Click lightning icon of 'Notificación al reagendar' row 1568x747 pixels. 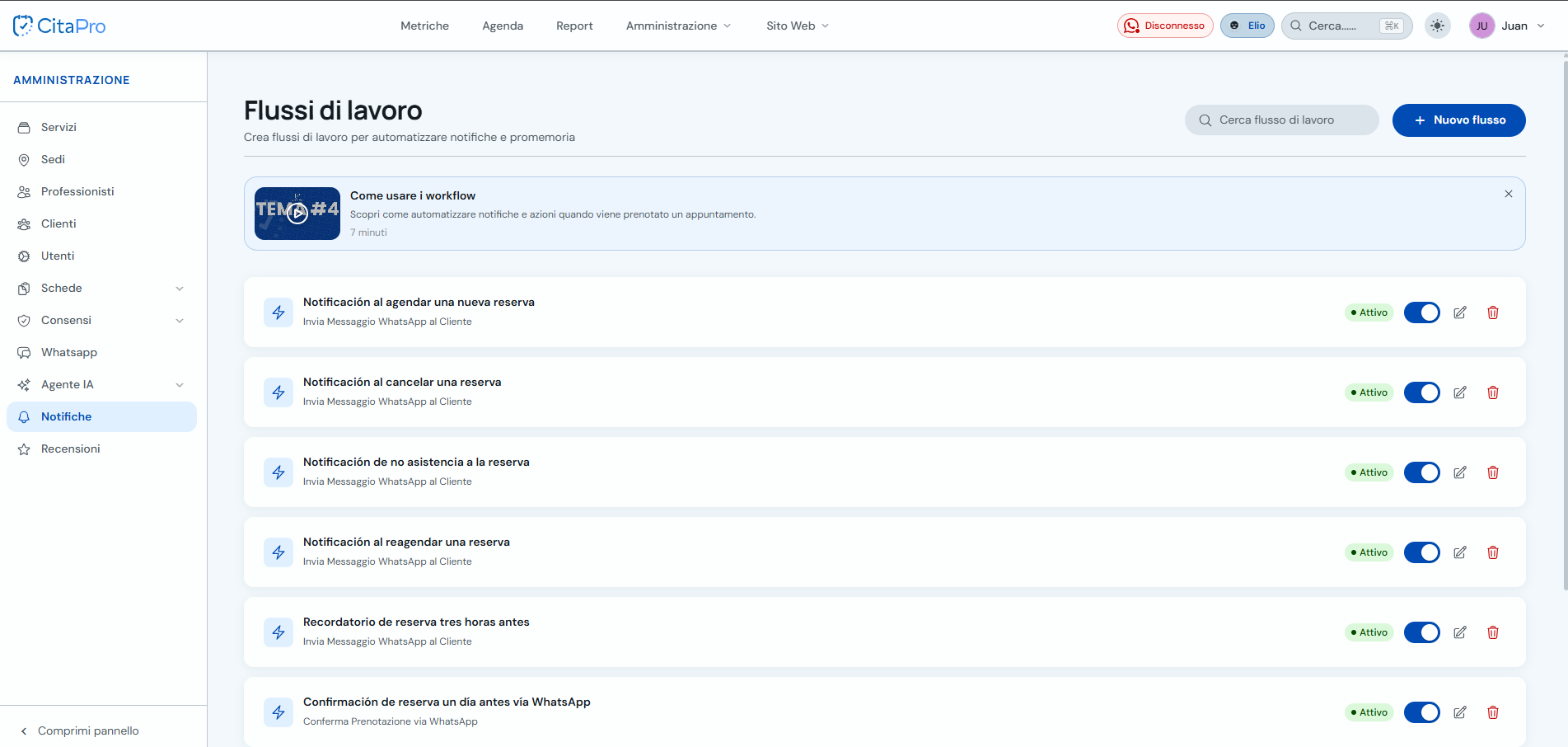(x=278, y=552)
